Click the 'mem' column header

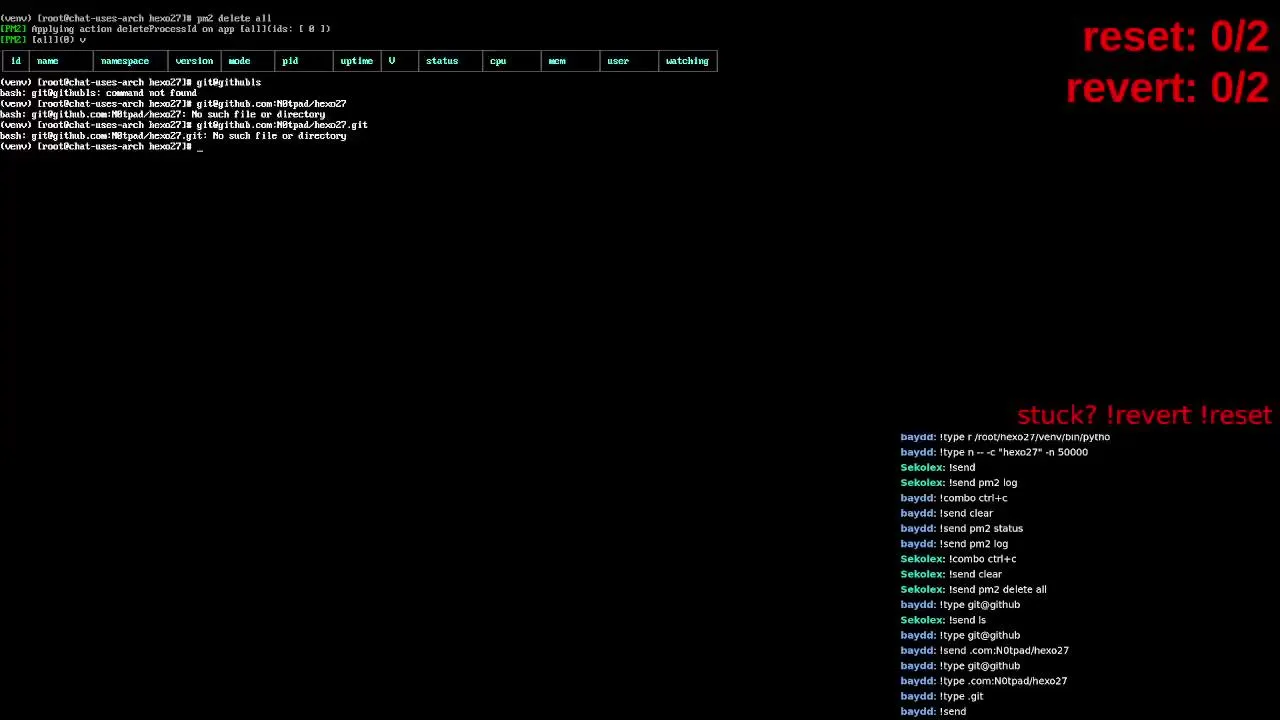tap(557, 61)
